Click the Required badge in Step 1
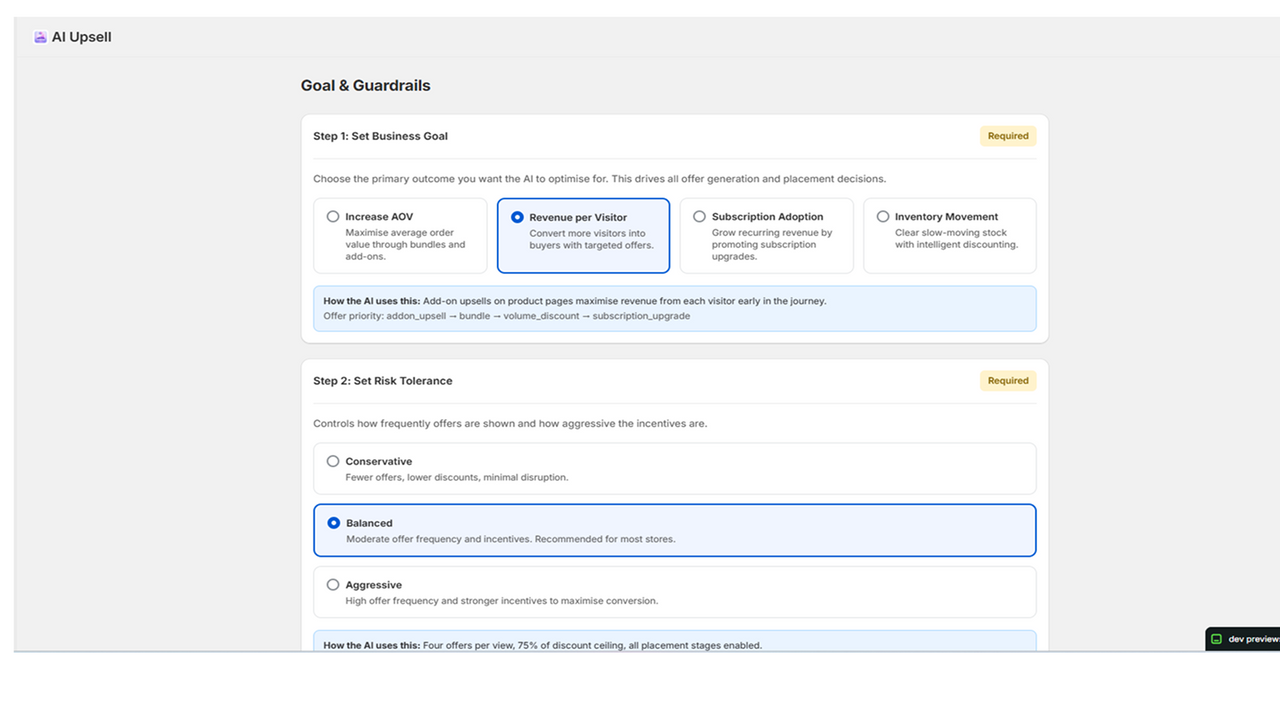1280x720 pixels. [1008, 136]
